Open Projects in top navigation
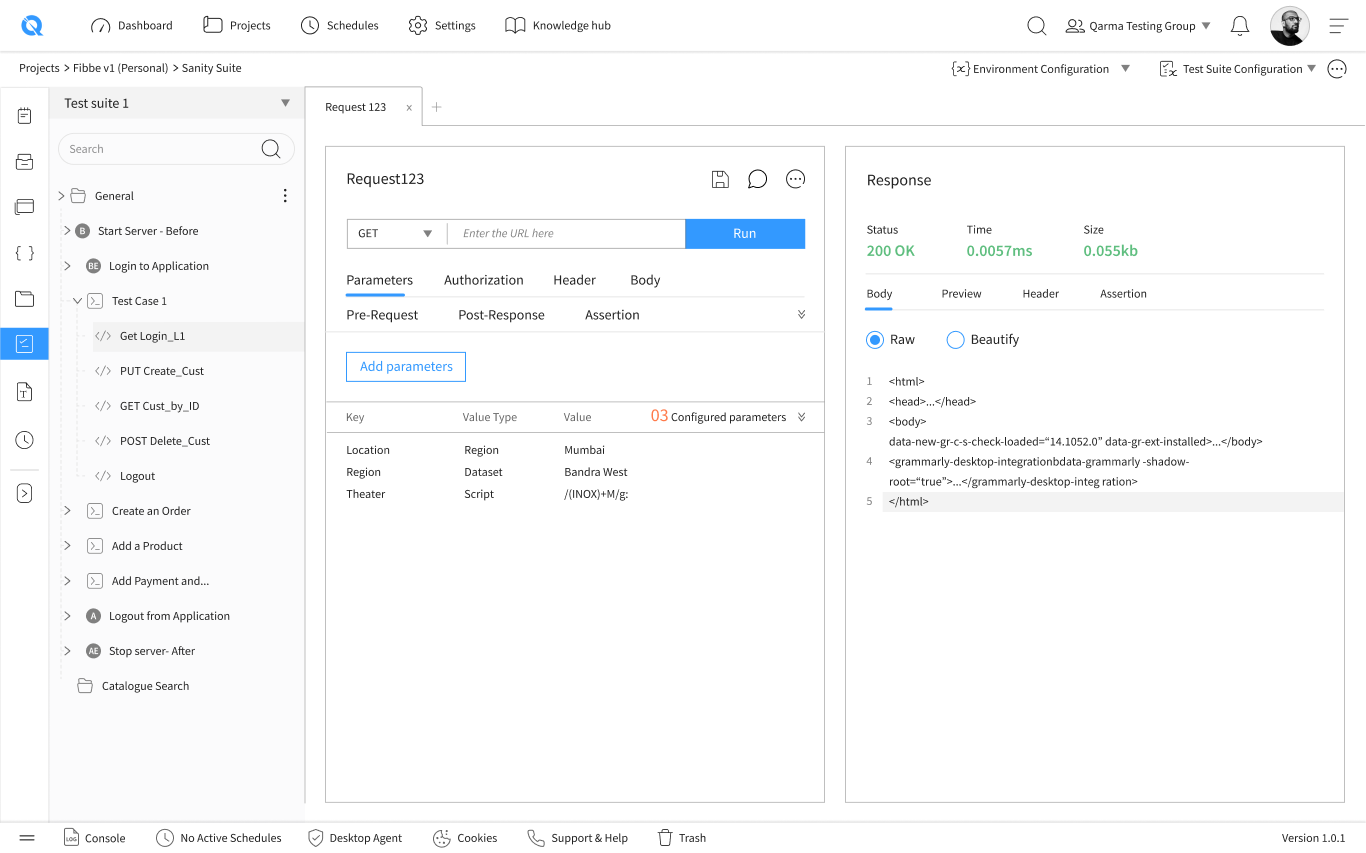Viewport: 1366px width, 853px height. click(237, 26)
